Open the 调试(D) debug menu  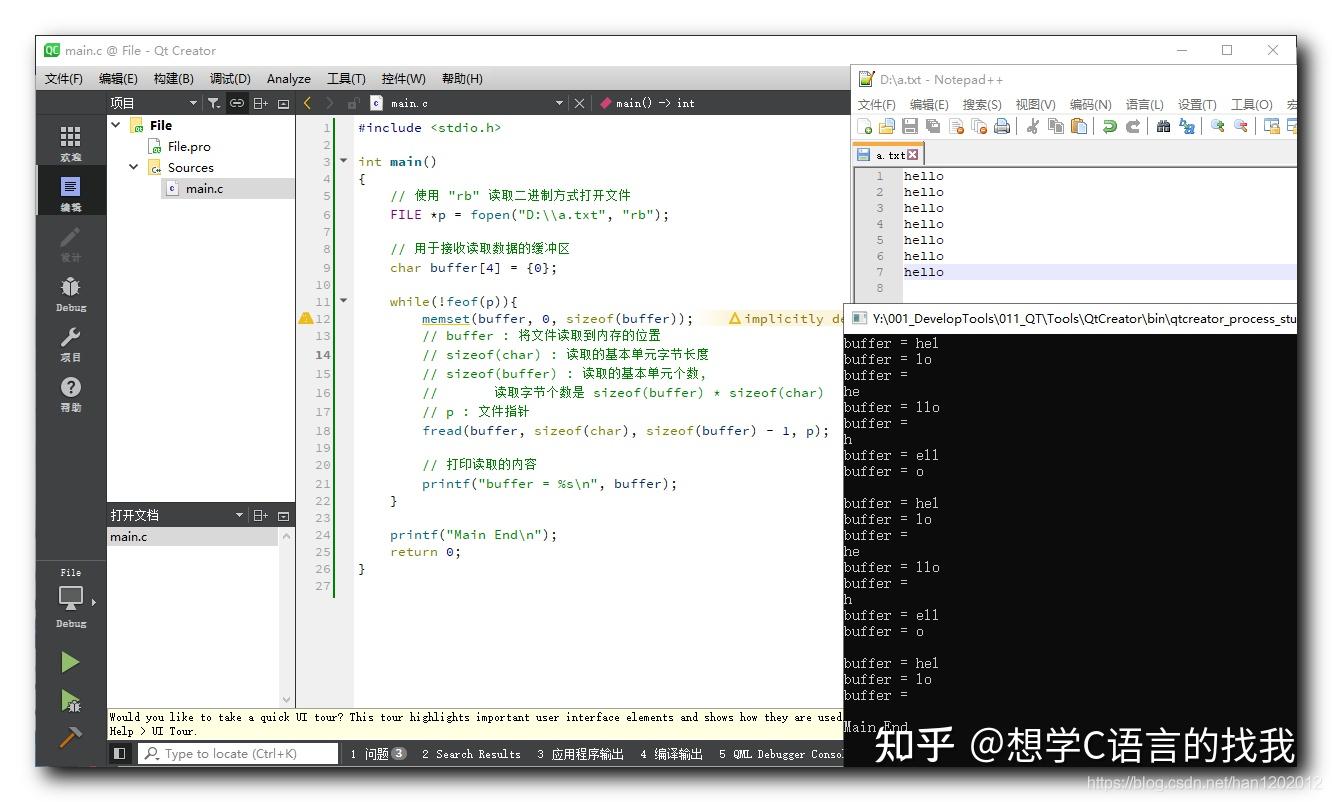229,78
